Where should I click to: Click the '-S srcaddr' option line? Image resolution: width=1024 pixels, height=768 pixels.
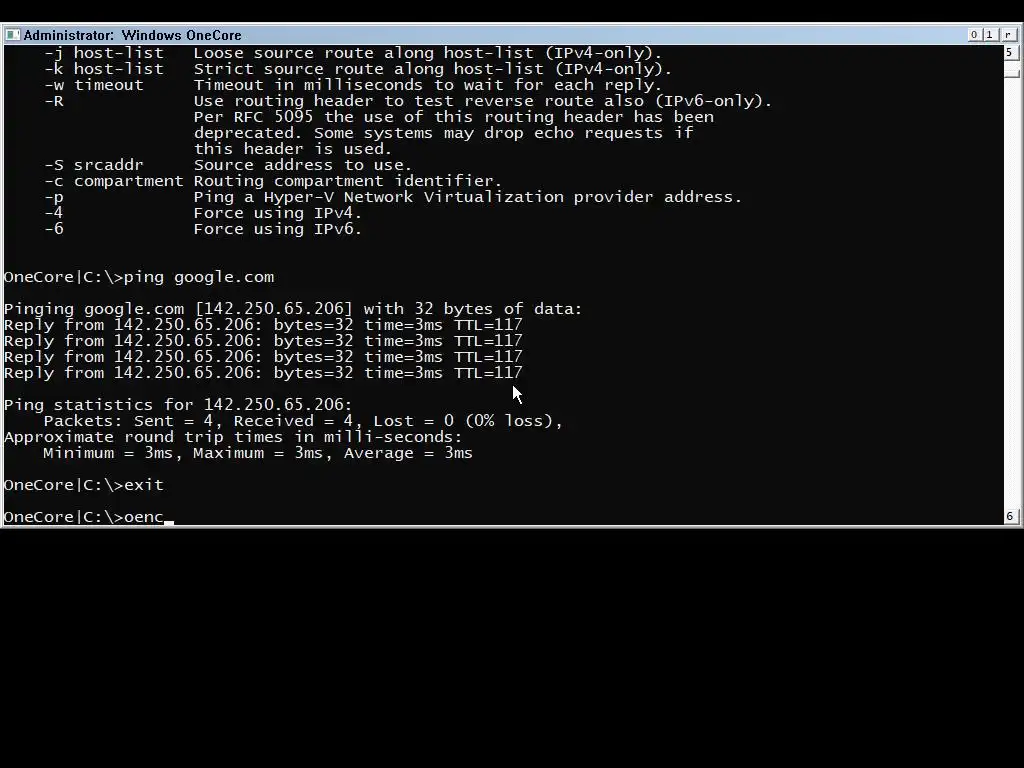(229, 165)
